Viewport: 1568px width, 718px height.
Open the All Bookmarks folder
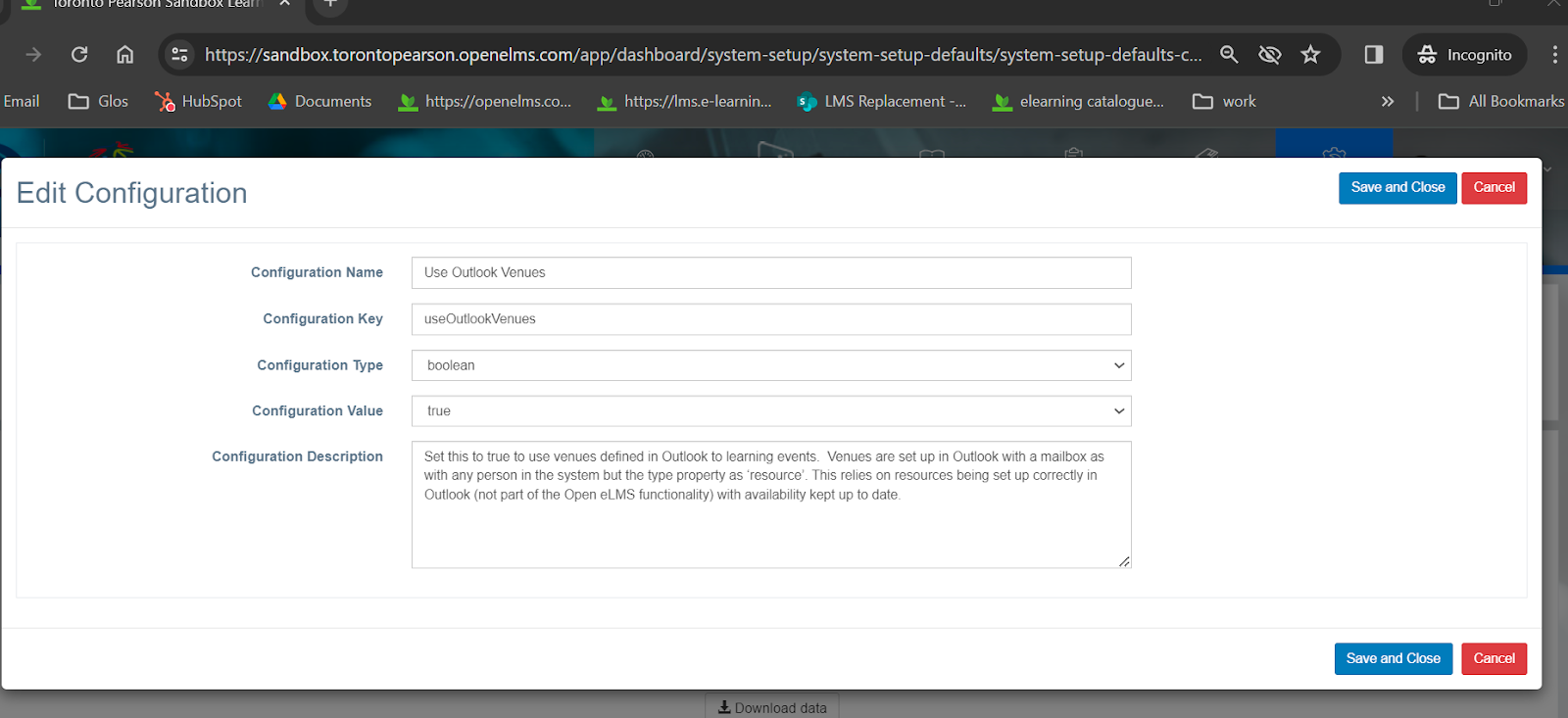[1500, 101]
